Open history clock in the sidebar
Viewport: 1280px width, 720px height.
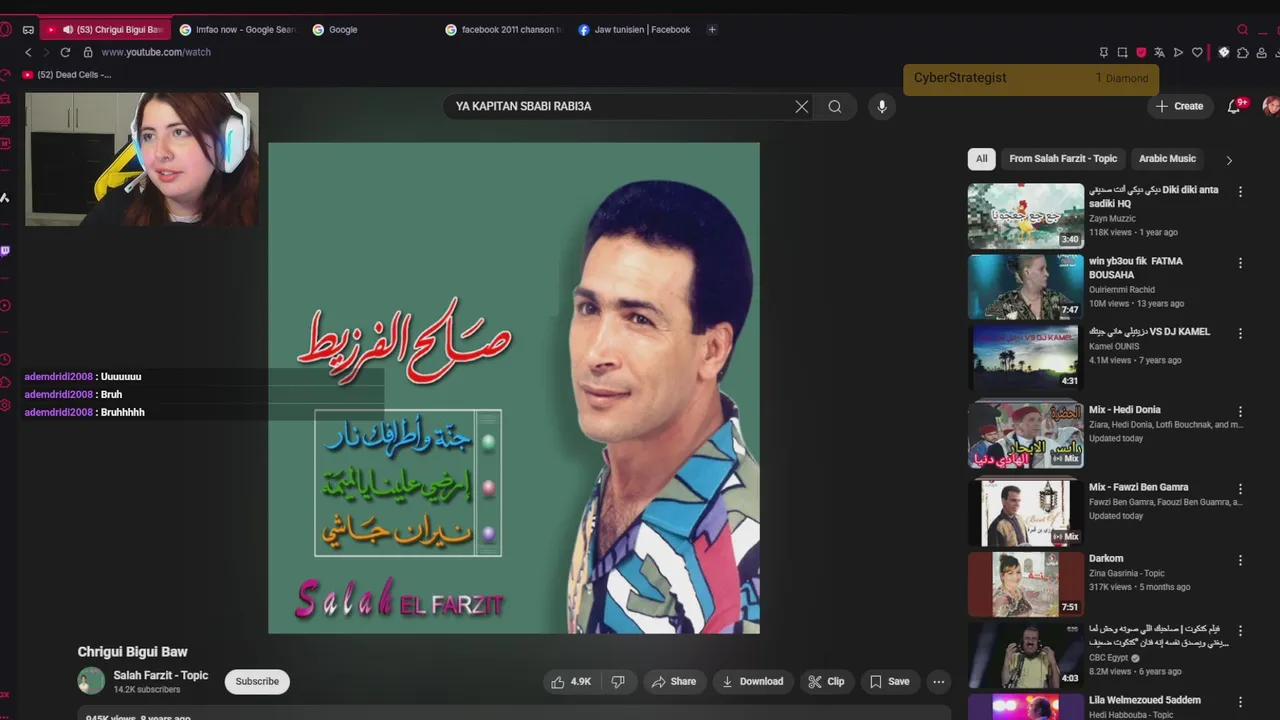point(5,359)
